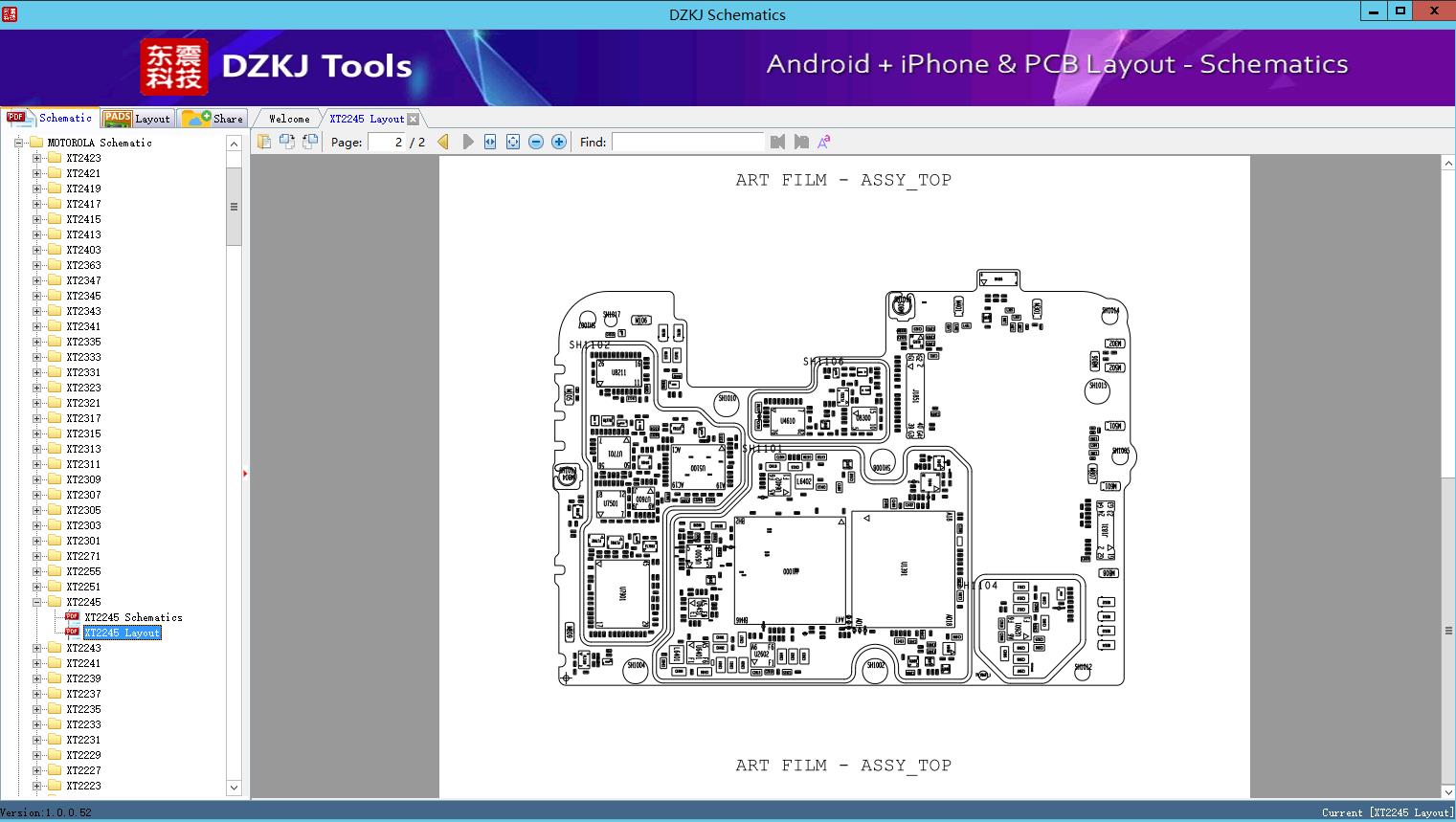Click the find next icon
1456x822 pixels.
coord(801,142)
